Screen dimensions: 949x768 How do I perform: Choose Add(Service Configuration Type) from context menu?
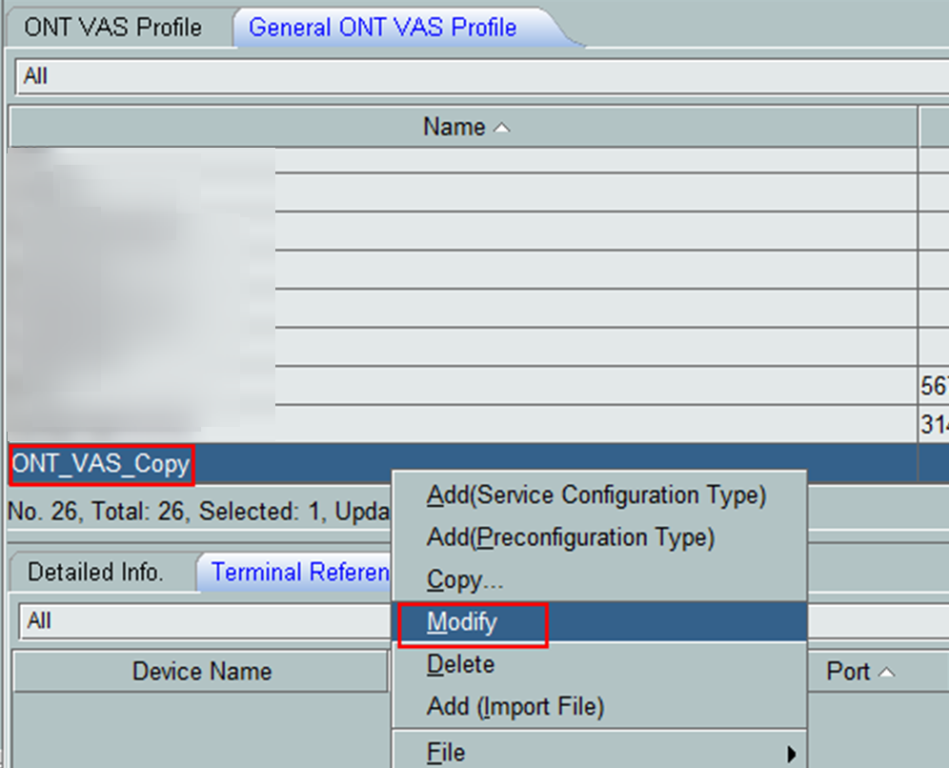point(596,495)
